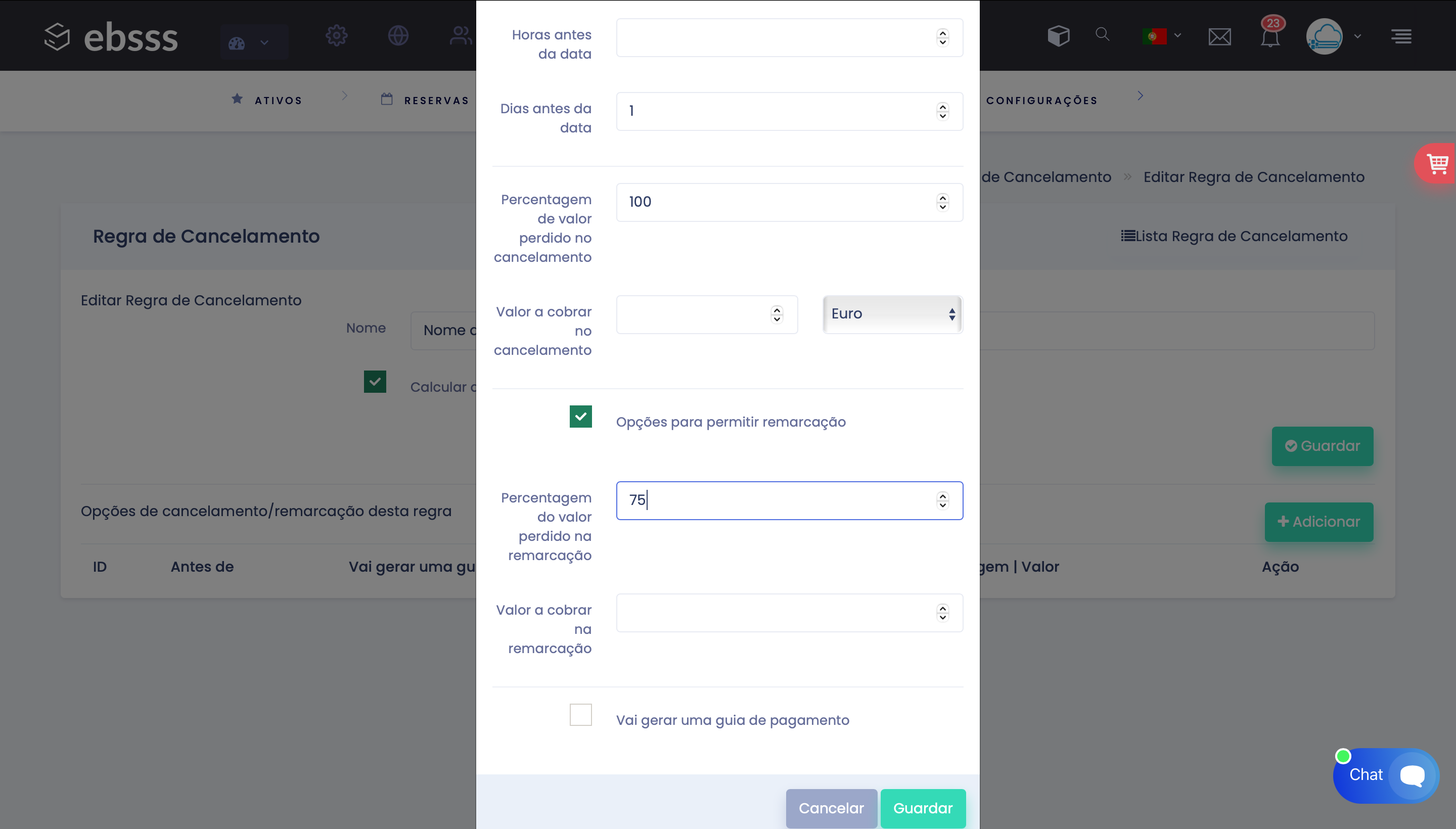Screen dimensions: 1456x829
Task: Click stepper on 'Dias antes da data' field
Action: [943, 111]
